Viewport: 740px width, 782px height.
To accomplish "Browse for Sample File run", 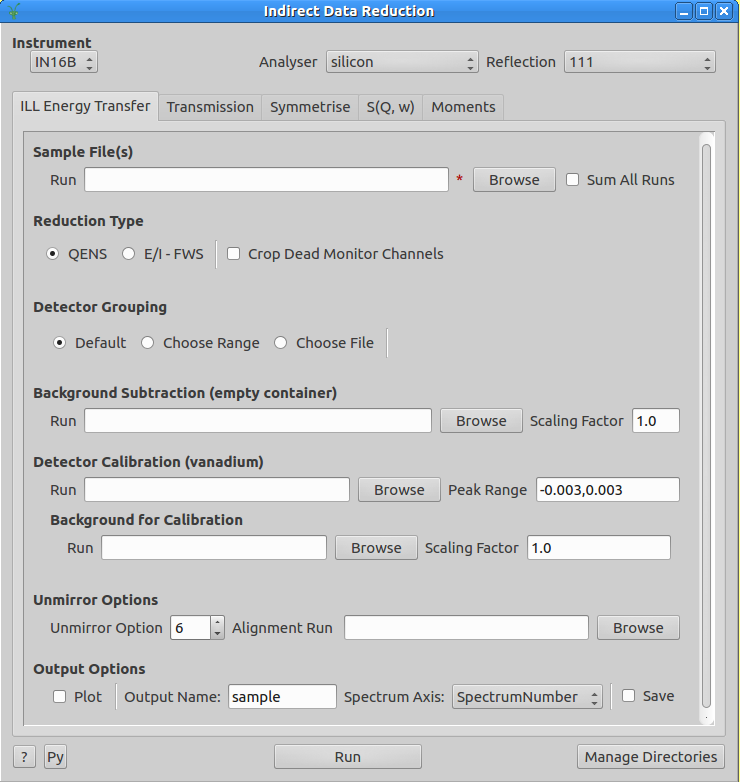I will tap(514, 180).
